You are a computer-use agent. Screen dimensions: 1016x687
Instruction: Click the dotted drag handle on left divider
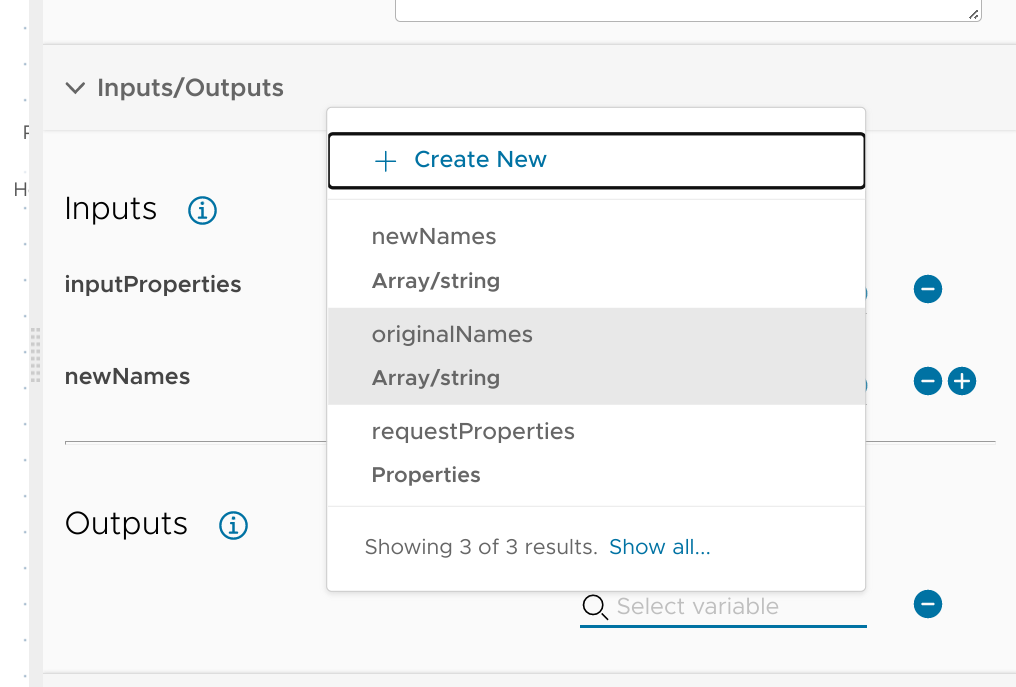(35, 354)
